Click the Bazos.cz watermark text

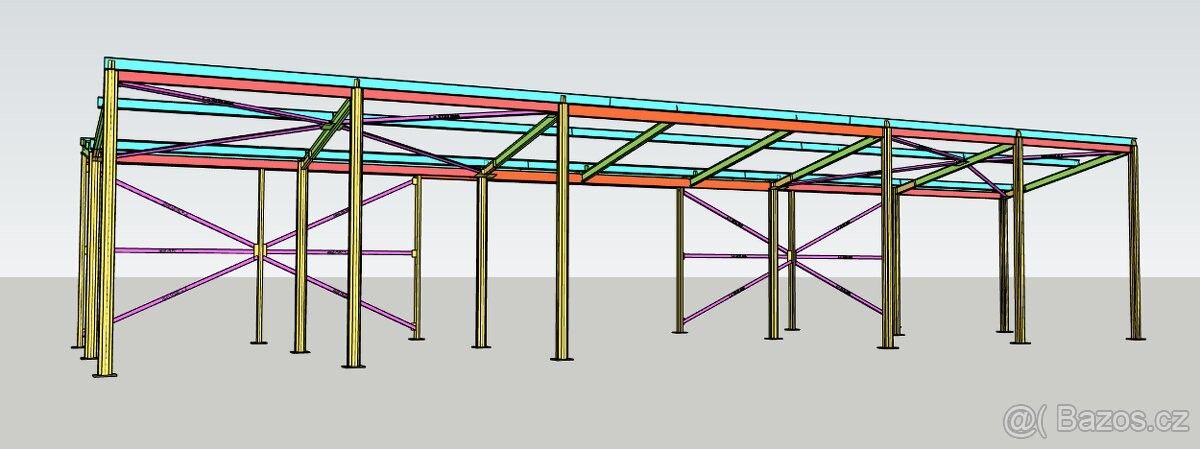(x=1120, y=421)
